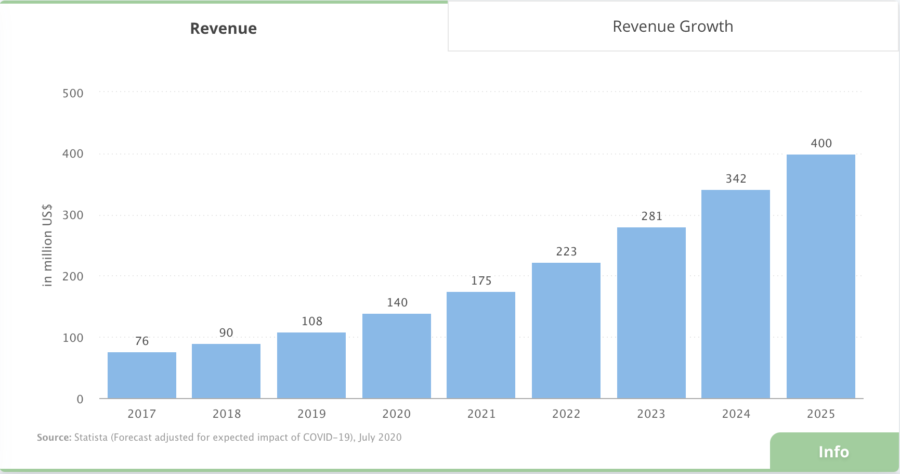This screenshot has width=900, height=474.
Task: Click the 281 value label above 2023
Action: click(651, 216)
